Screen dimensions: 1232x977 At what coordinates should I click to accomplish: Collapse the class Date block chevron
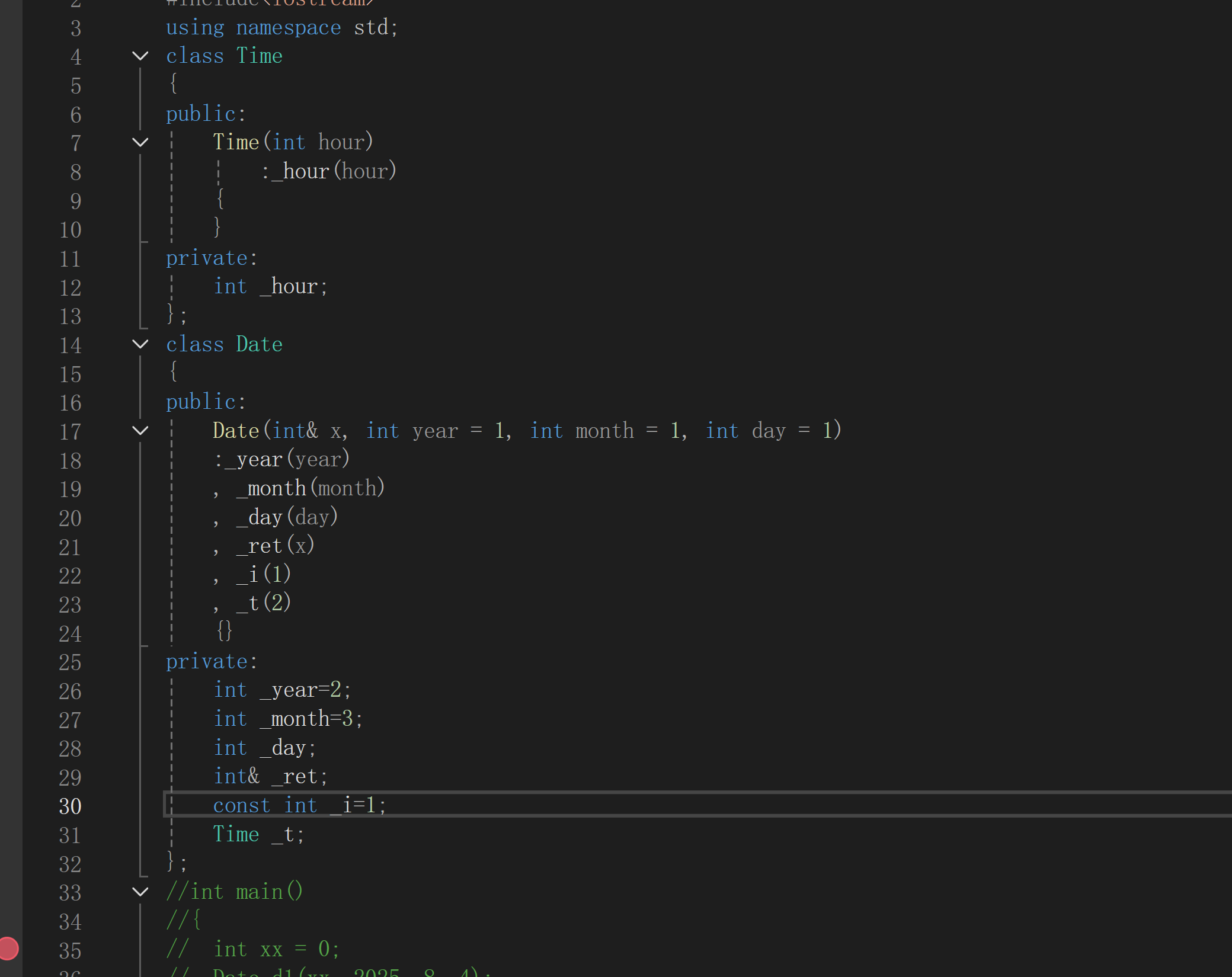pyautogui.click(x=140, y=344)
